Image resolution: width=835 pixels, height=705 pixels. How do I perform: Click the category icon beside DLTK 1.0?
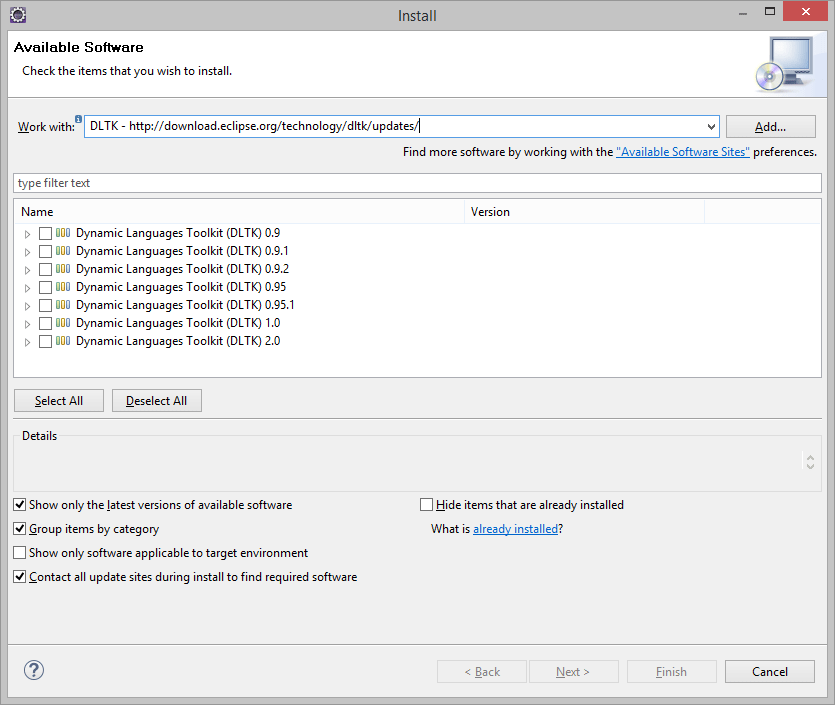[x=63, y=323]
